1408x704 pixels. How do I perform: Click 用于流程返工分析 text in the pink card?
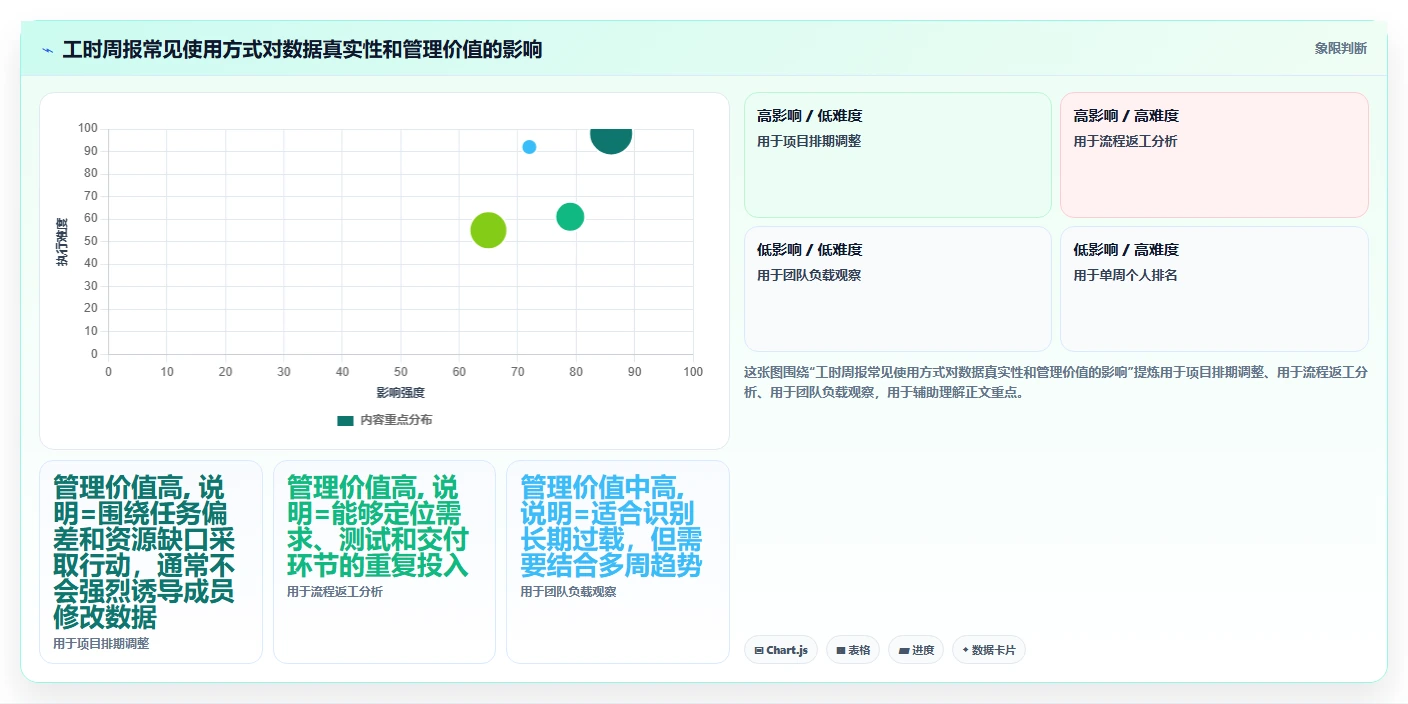click(1125, 141)
